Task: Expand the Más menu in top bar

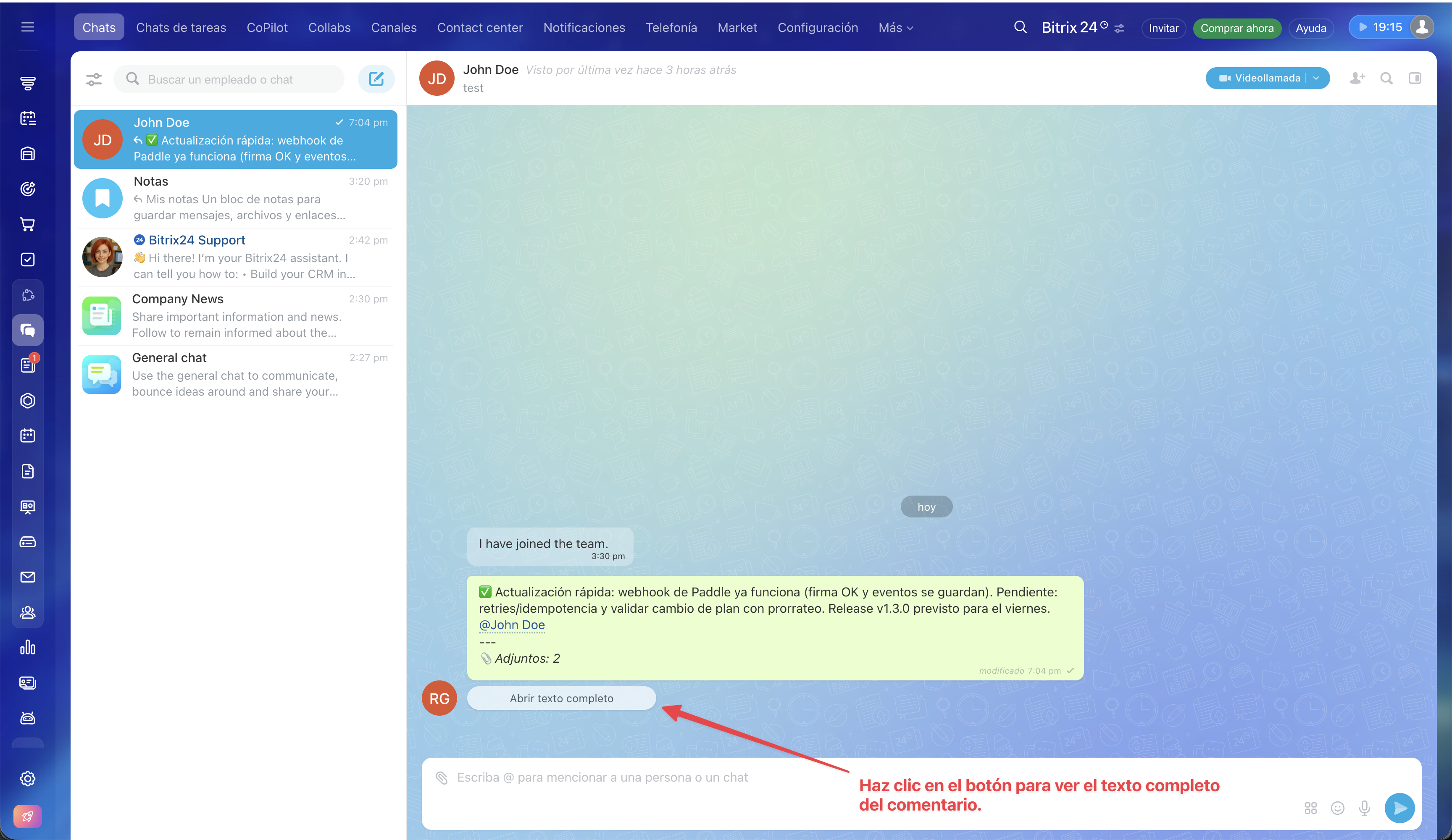Action: point(895,28)
